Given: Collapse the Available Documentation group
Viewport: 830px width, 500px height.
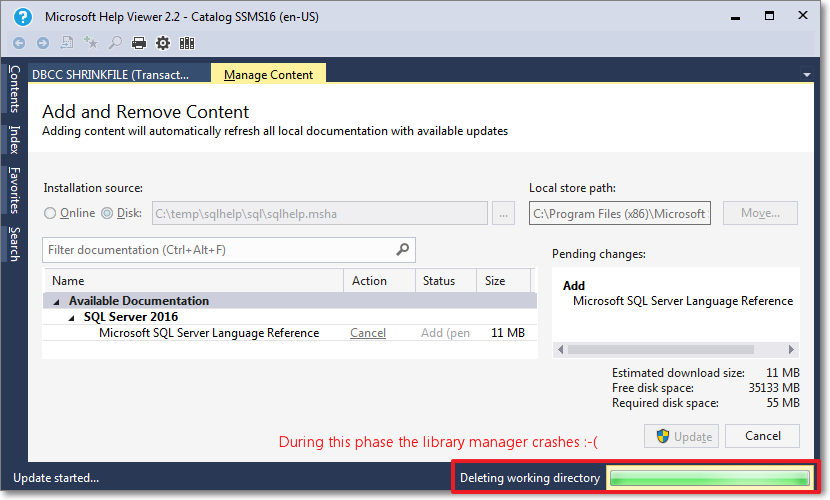Looking at the screenshot, I should (56, 302).
